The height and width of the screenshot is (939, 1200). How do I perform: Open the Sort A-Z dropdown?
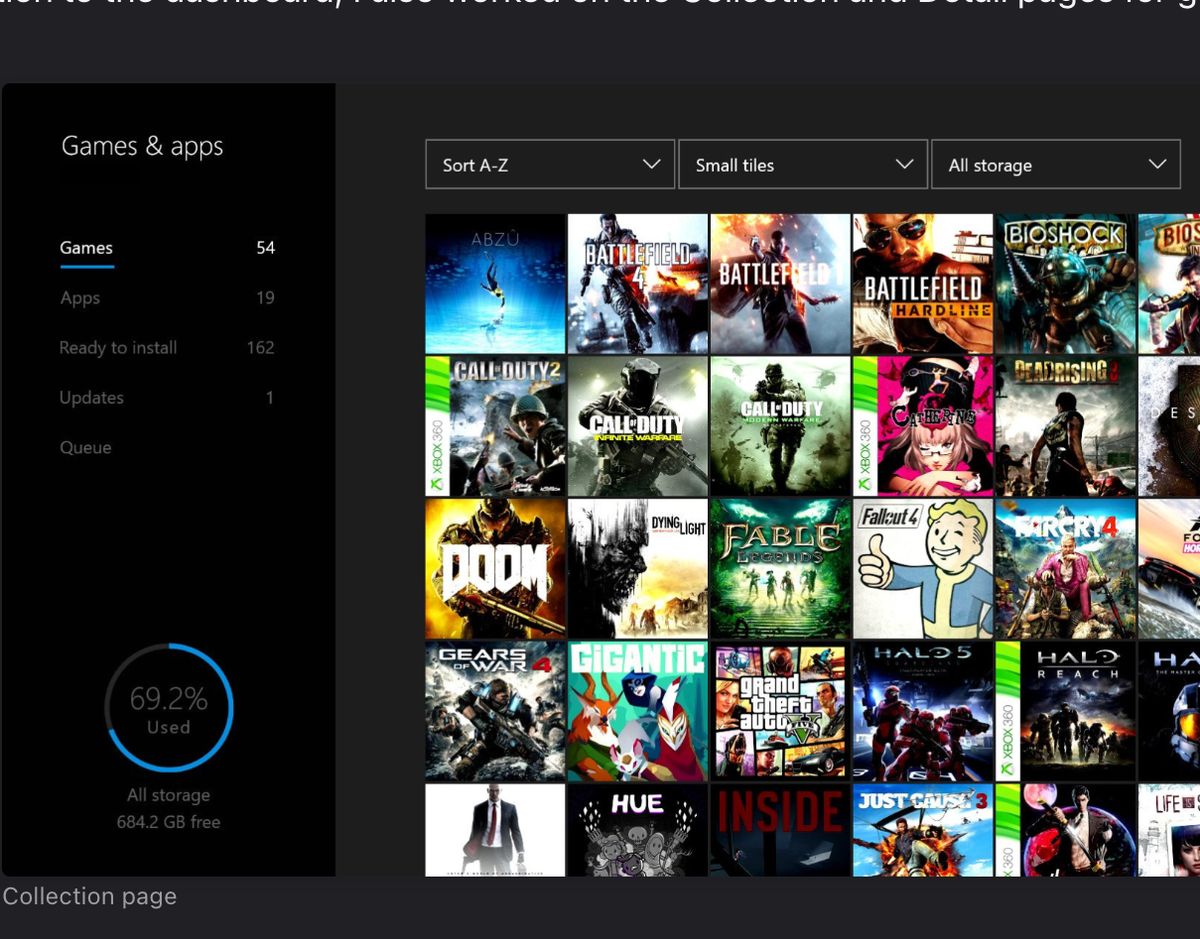point(550,165)
